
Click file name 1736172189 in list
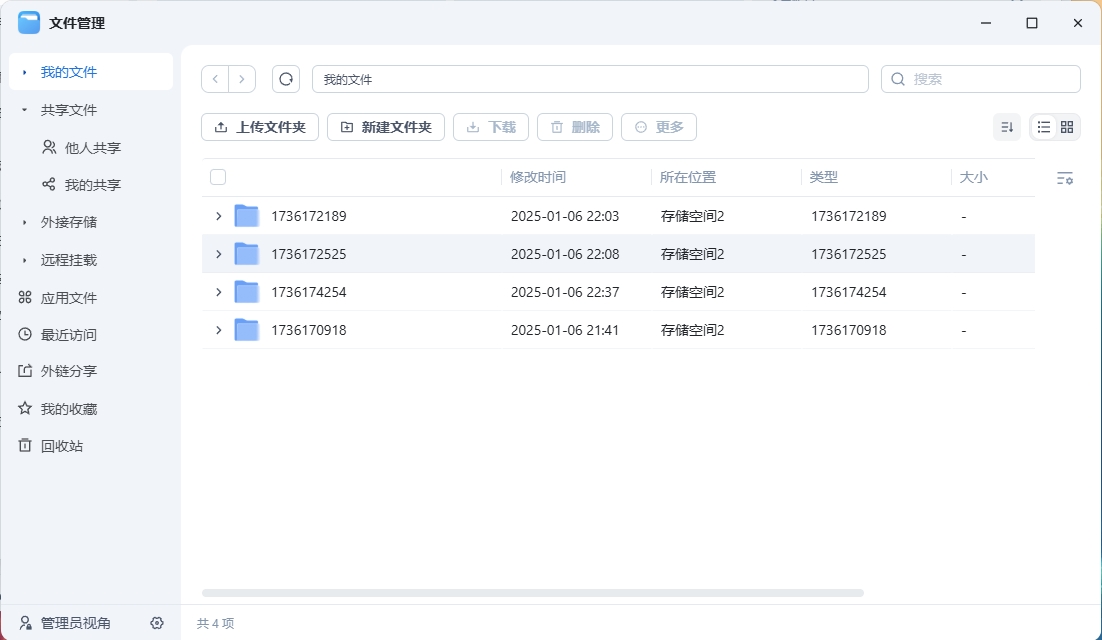pyautogui.click(x=309, y=216)
